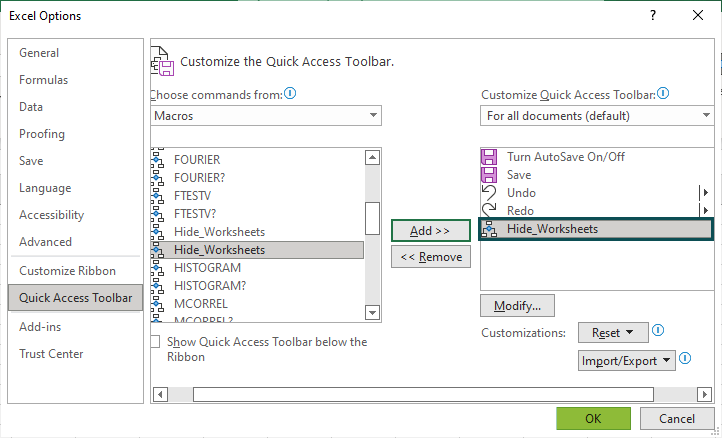The image size is (722, 438).
Task: Click the Add >> button
Action: click(x=431, y=231)
